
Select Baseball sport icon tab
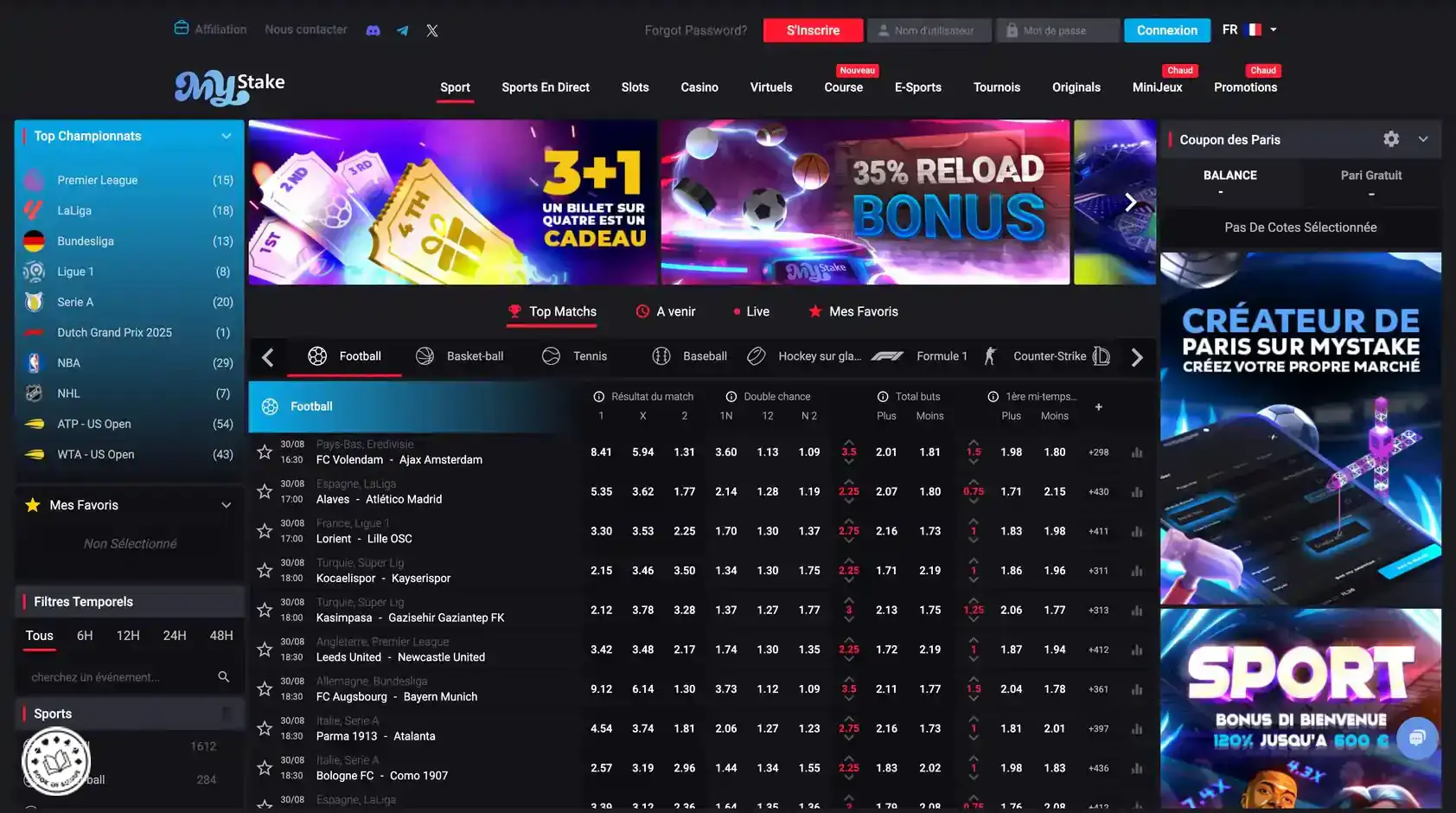[689, 356]
